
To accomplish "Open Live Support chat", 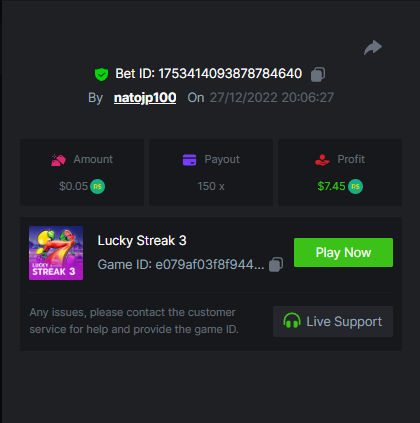I will (333, 321).
